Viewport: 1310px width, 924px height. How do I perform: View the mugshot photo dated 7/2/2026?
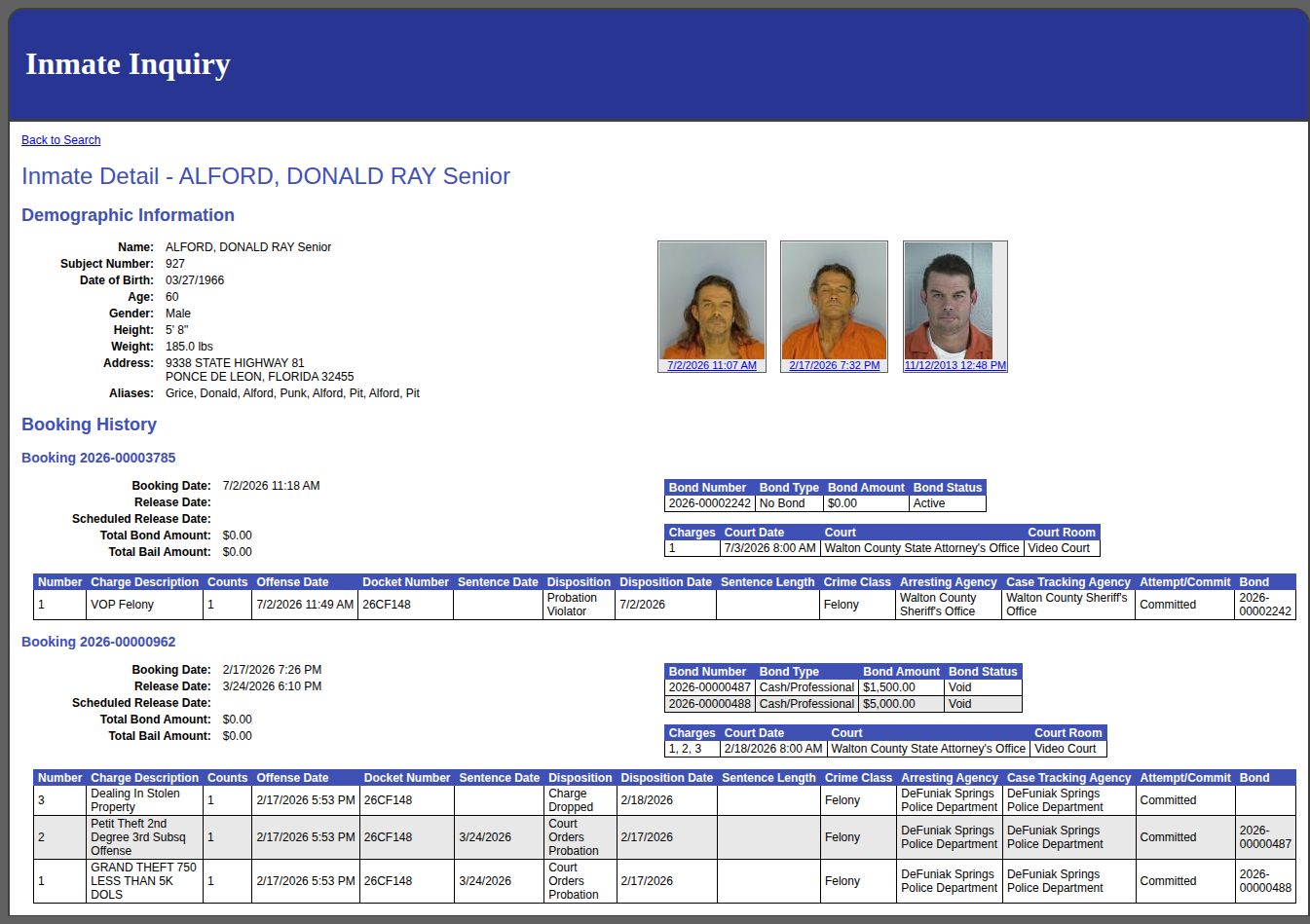pos(712,301)
